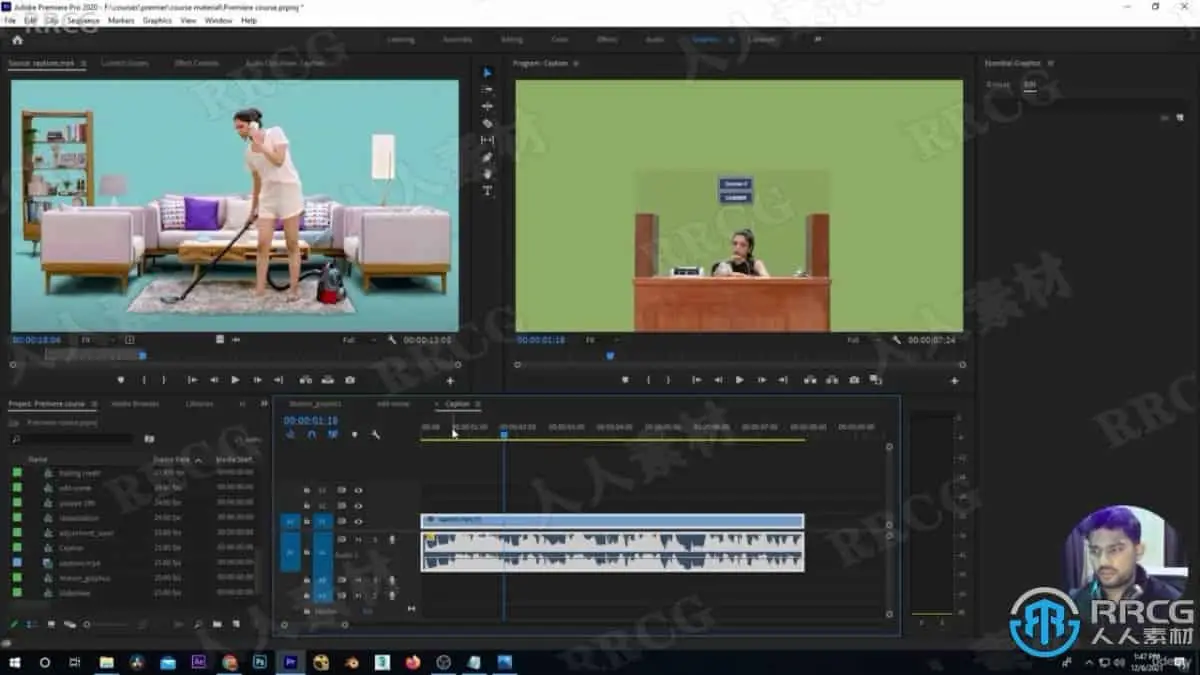The width and height of the screenshot is (1200, 675).
Task: Switch to Editing workspace
Action: click(x=512, y=39)
